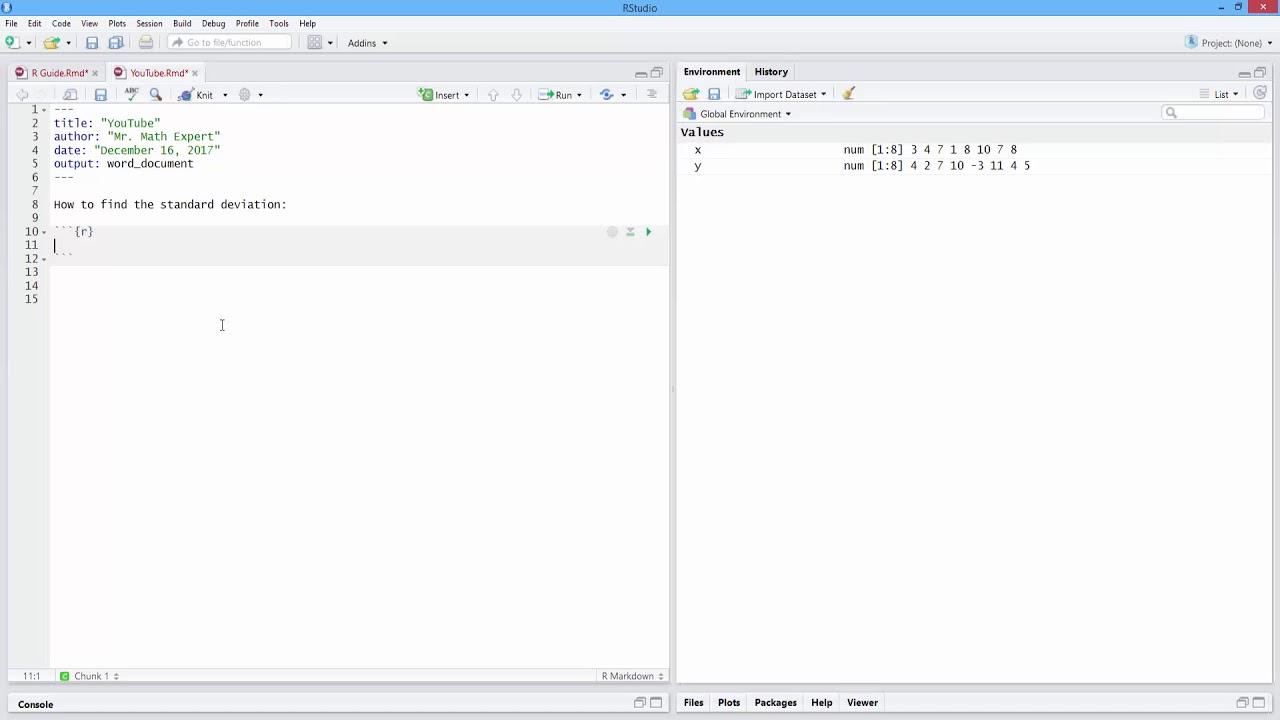The width and height of the screenshot is (1280, 720).
Task: Click the Open File folder icon in main toolbar
Action: pyautogui.click(x=51, y=43)
